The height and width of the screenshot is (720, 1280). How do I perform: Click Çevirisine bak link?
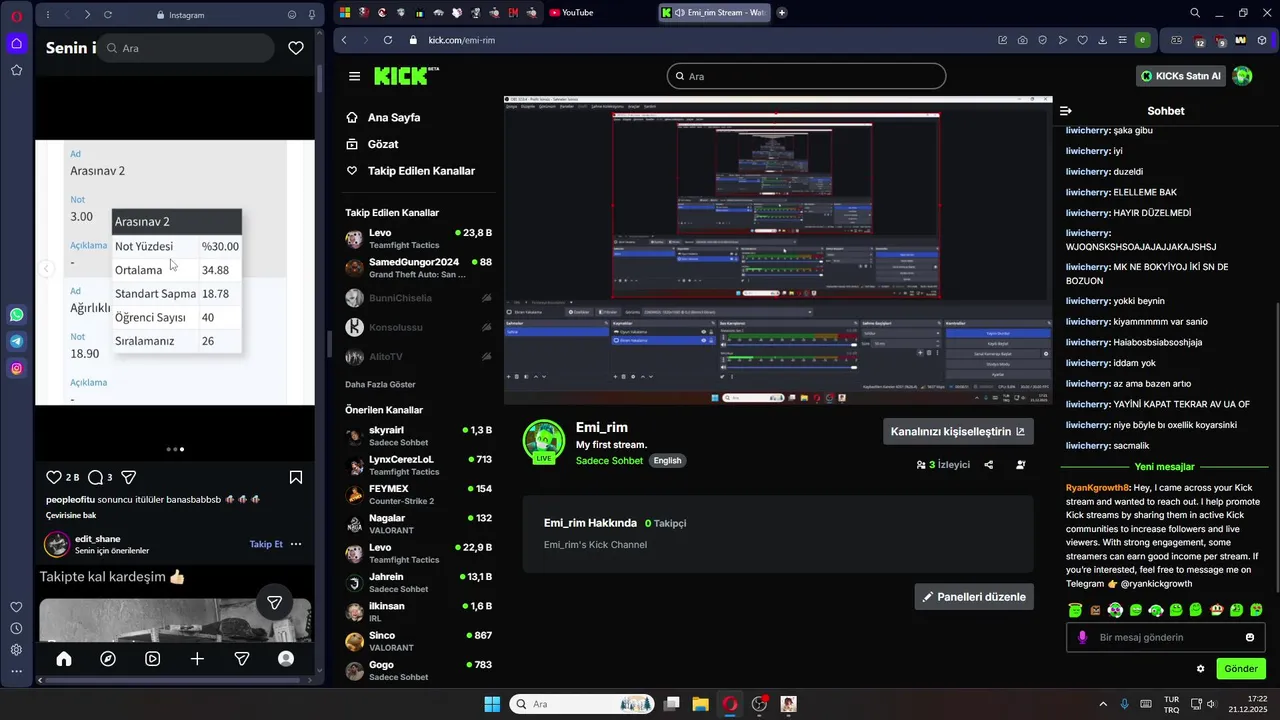click(x=71, y=515)
